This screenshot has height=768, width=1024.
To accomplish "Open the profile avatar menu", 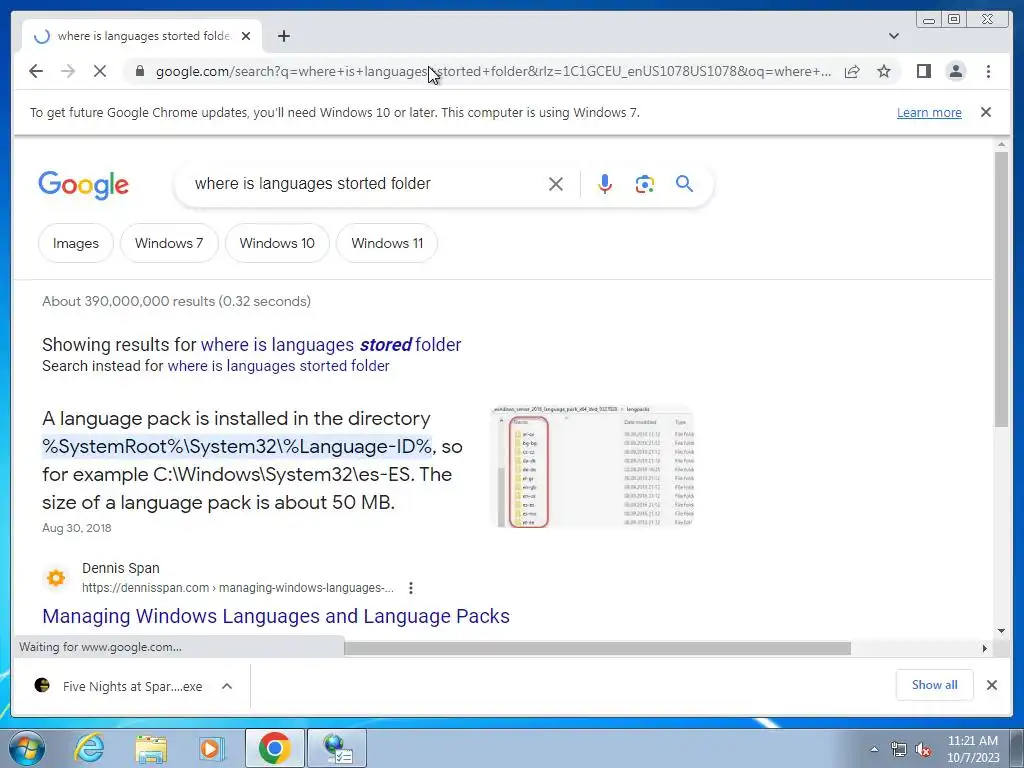I will (955, 71).
